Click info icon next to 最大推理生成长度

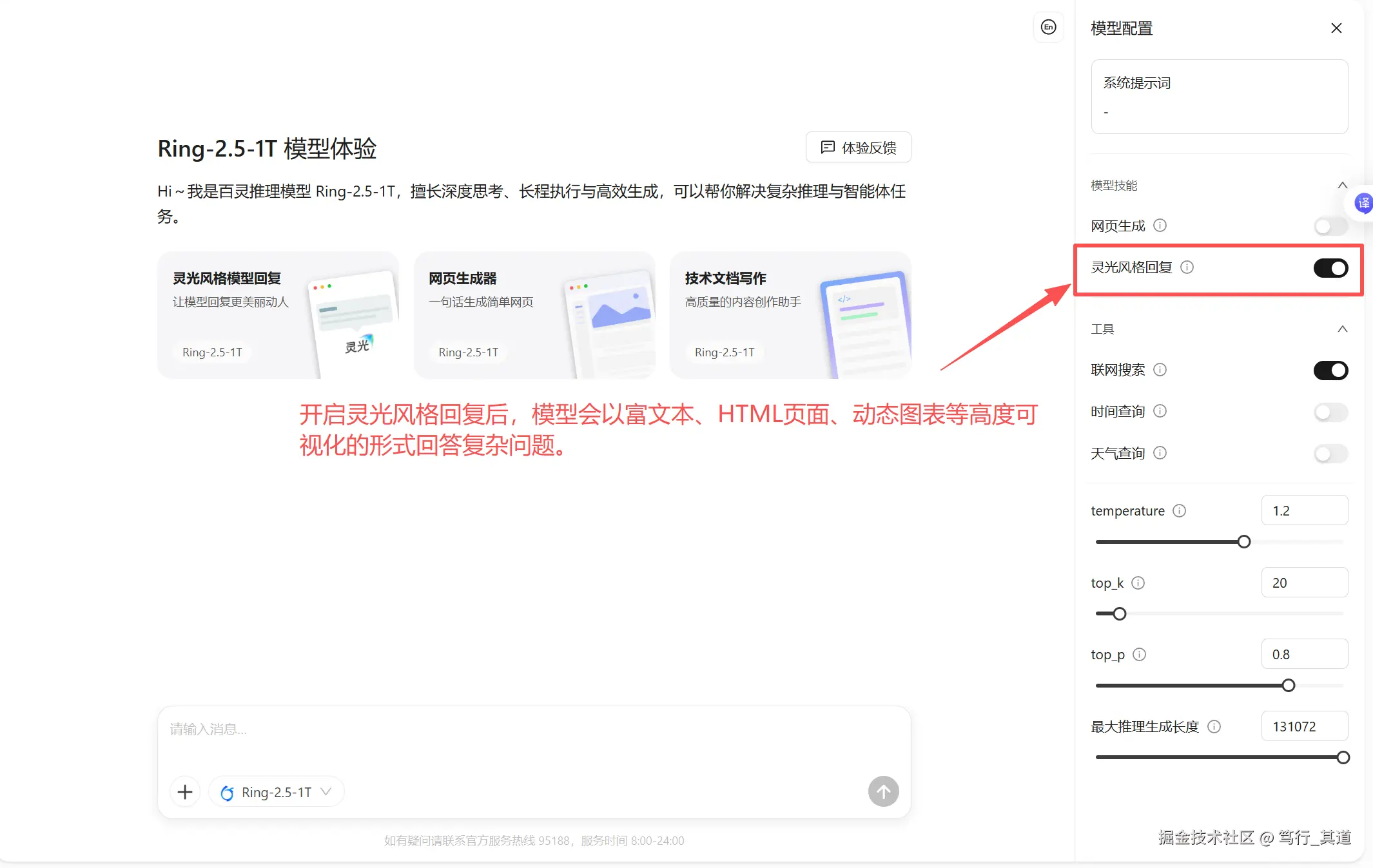pos(1214,727)
